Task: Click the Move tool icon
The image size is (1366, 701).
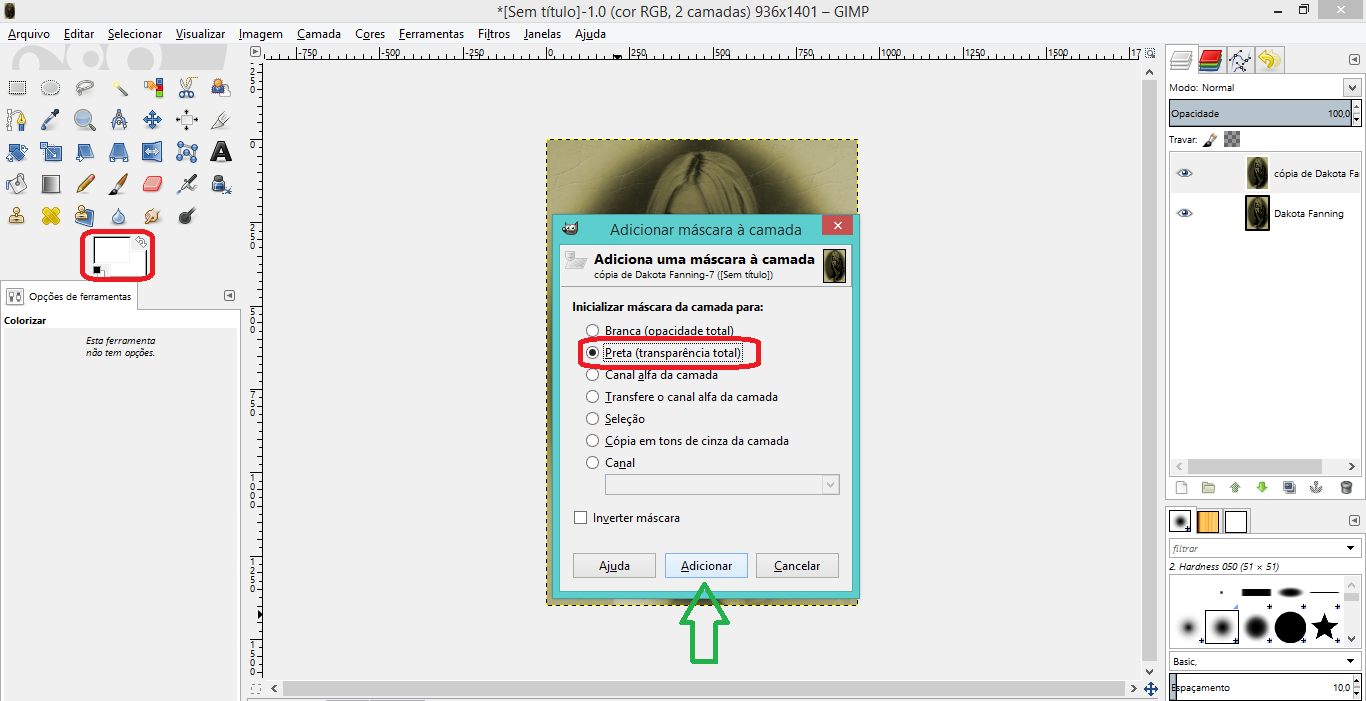Action: (152, 120)
